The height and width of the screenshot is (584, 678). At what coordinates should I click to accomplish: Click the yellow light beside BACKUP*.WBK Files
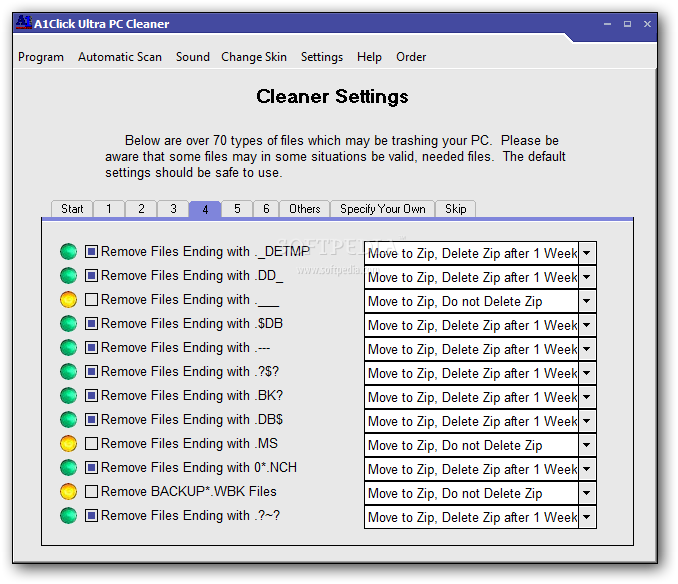tap(68, 491)
